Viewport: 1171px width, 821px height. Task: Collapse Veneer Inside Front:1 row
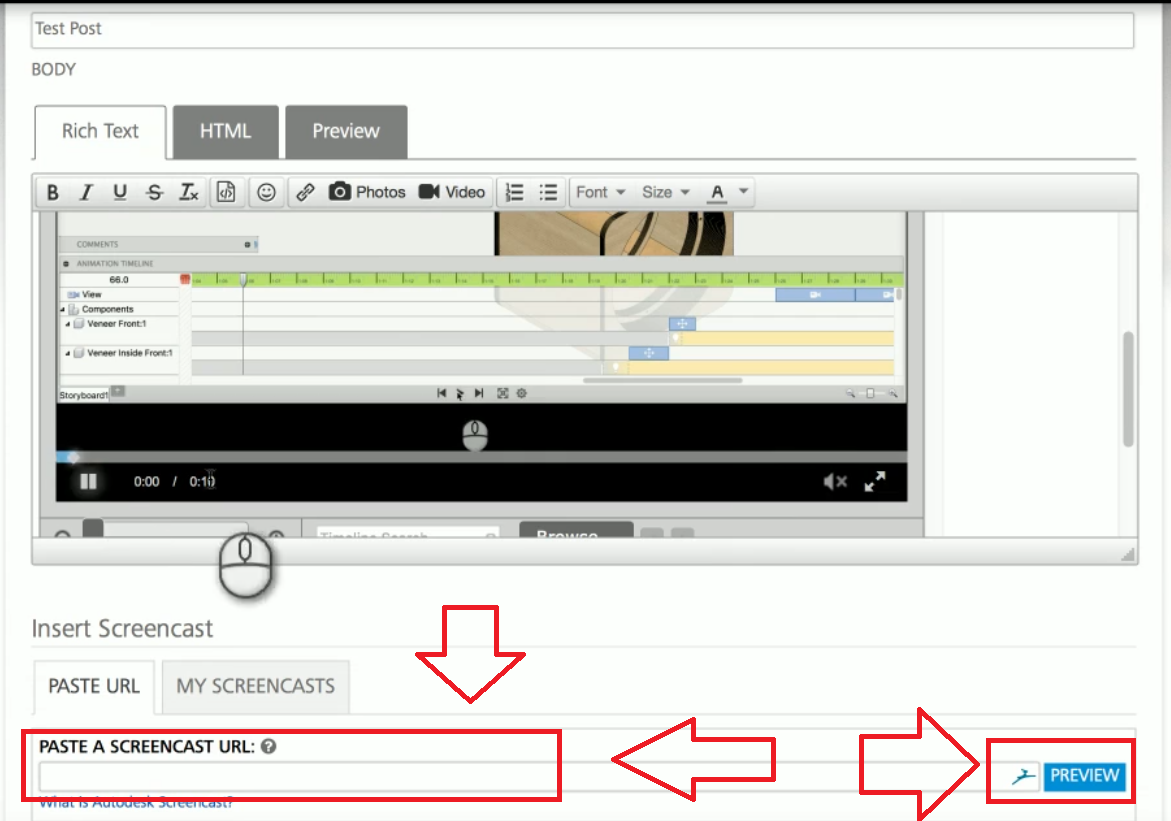(68, 353)
